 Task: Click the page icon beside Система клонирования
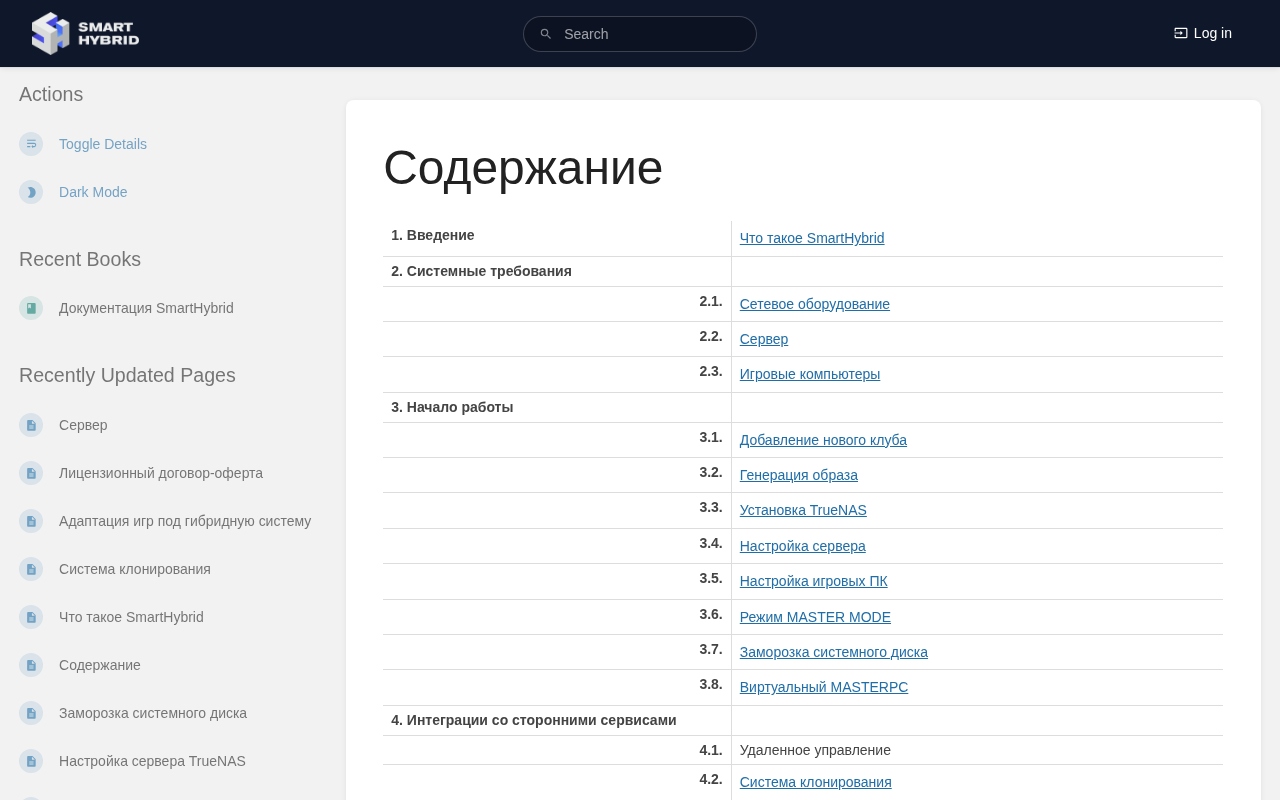click(x=31, y=569)
